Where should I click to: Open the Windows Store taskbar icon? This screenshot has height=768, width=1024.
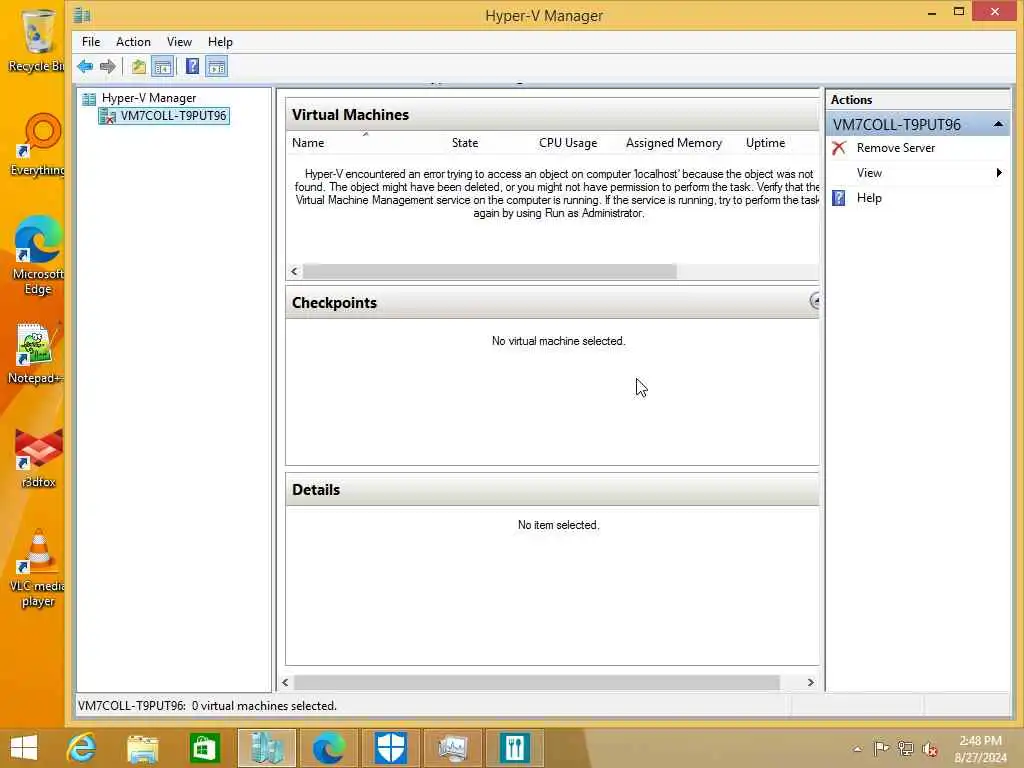click(204, 748)
